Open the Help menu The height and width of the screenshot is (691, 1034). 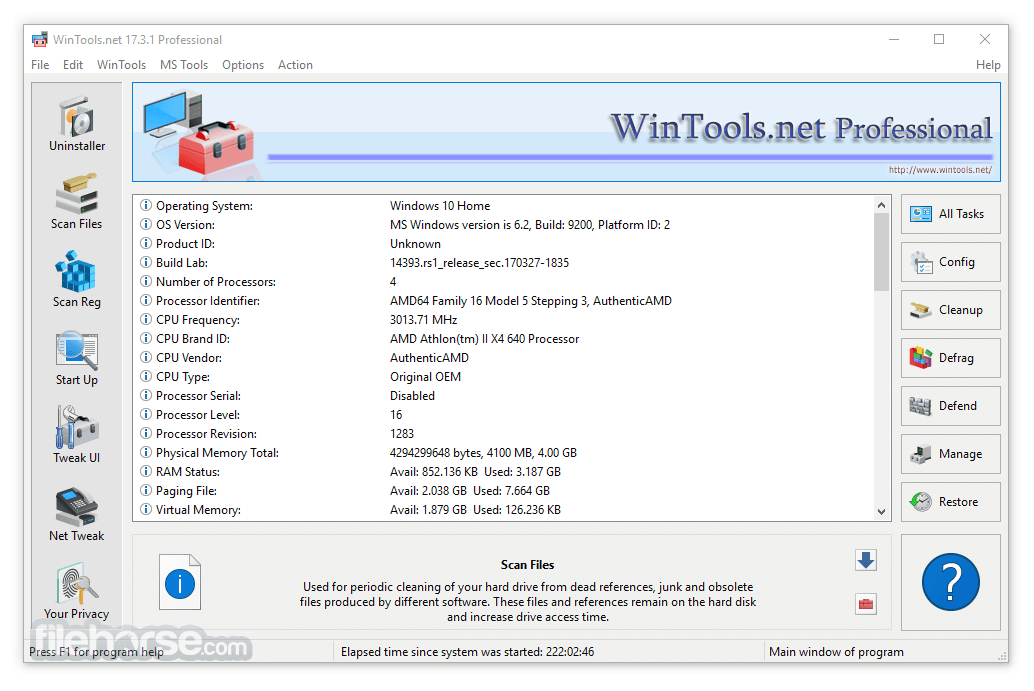(988, 65)
